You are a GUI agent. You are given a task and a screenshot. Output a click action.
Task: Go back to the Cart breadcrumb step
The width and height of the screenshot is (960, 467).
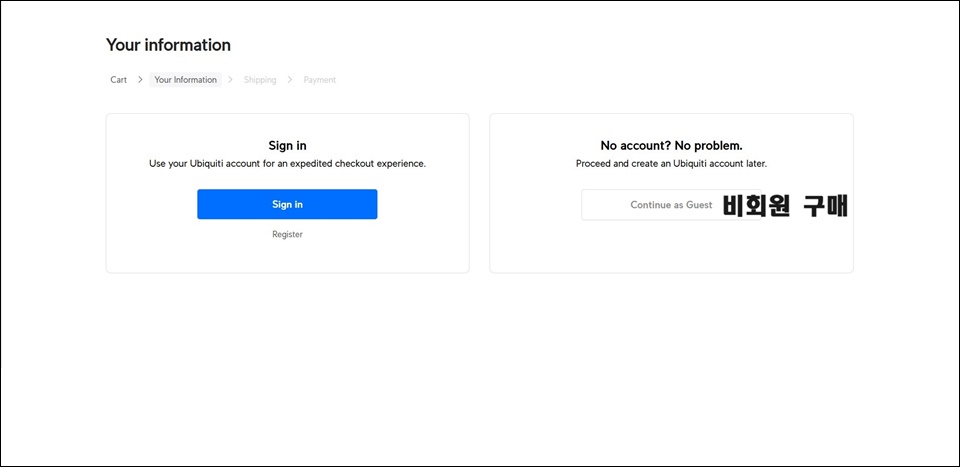click(119, 80)
